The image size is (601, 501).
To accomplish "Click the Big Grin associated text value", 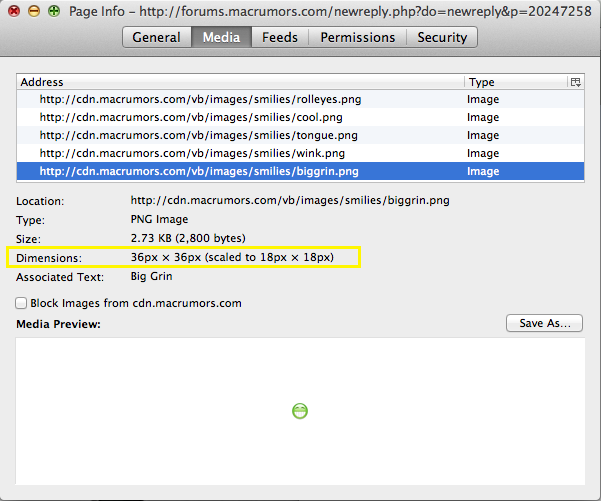I will (151, 276).
